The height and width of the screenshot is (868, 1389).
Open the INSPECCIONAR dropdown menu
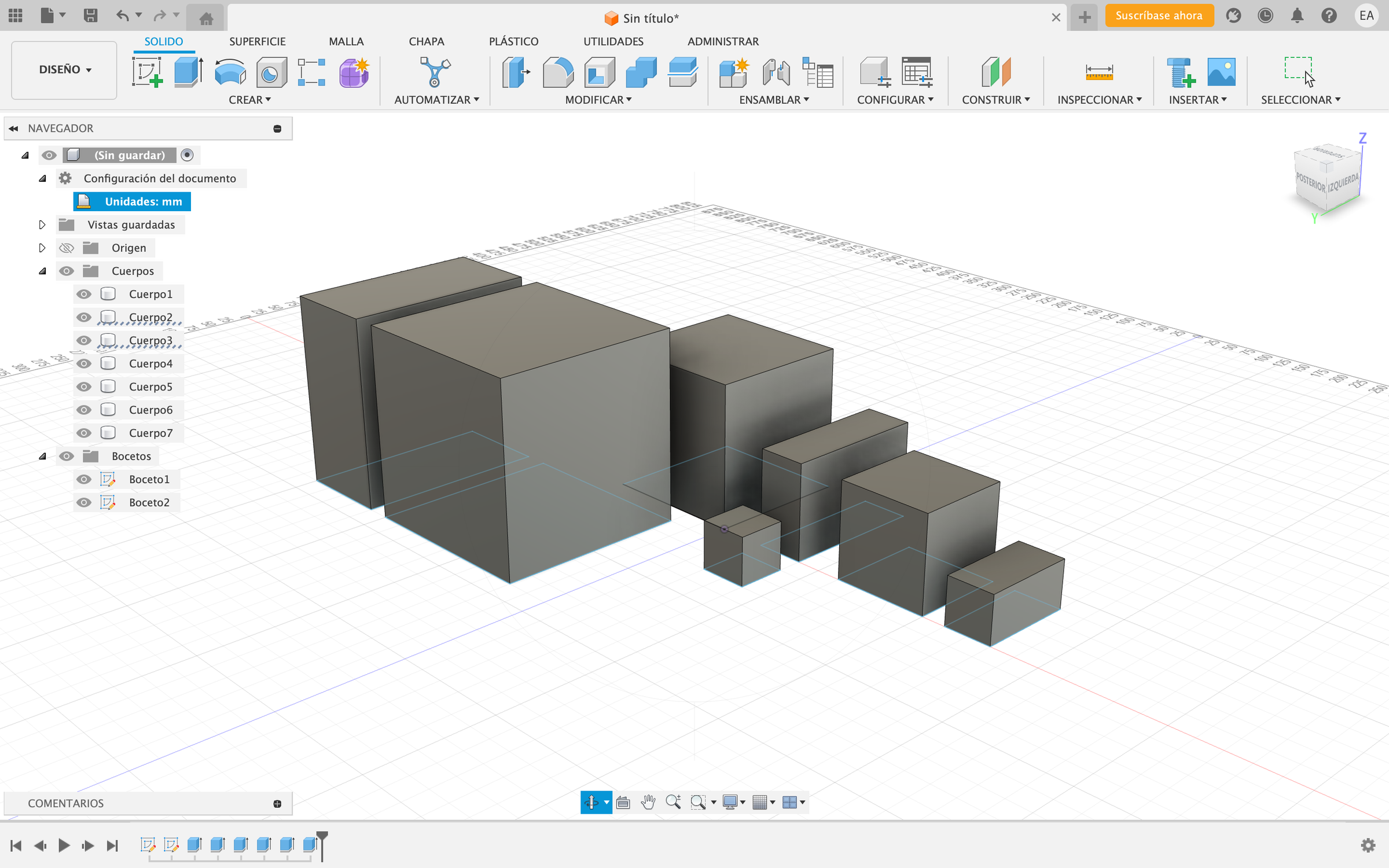point(1100,100)
